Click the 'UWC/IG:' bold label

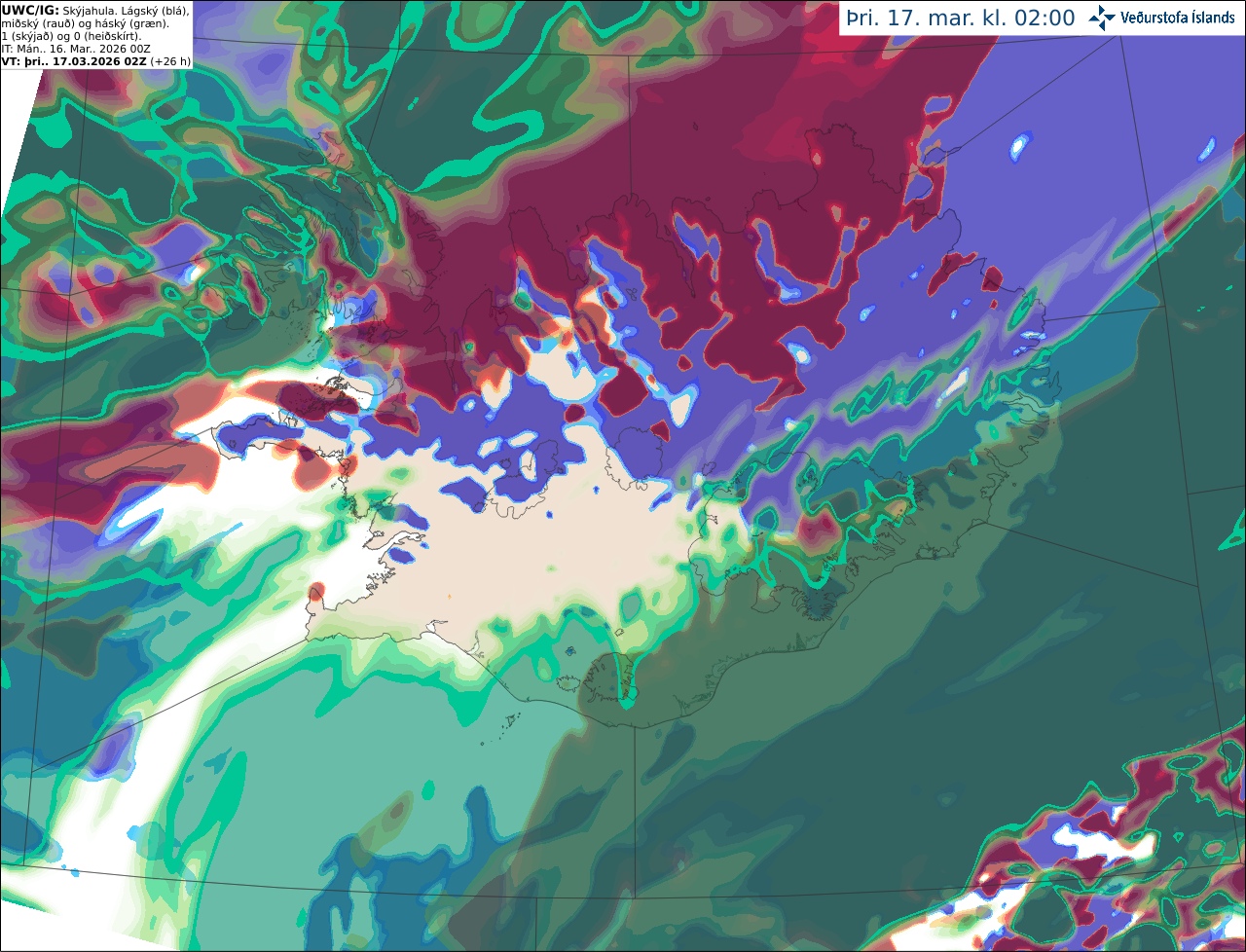pyautogui.click(x=30, y=10)
